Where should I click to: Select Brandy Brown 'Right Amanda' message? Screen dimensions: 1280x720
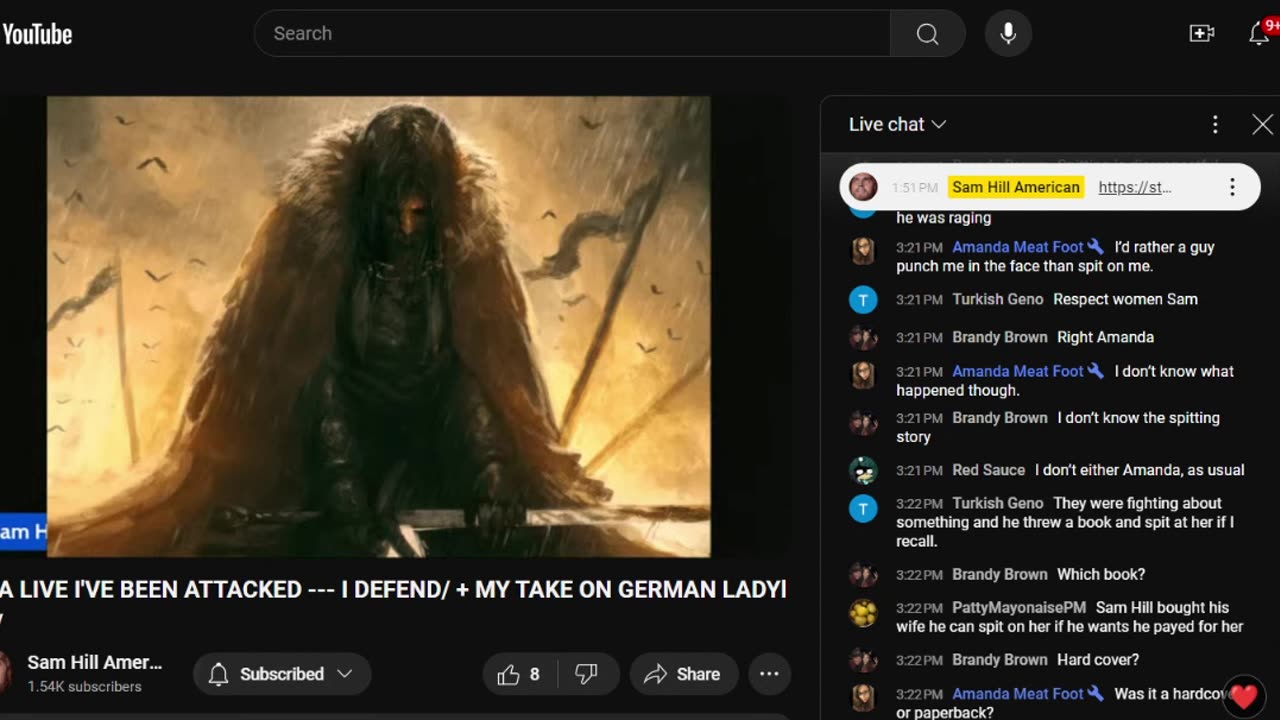(x=1050, y=337)
